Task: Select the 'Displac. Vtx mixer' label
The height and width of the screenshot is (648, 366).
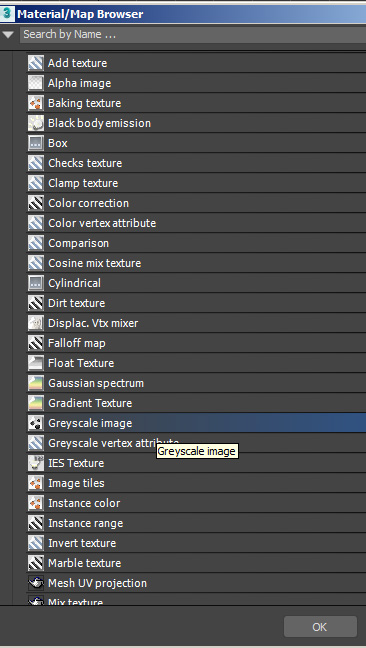Action: (93, 323)
